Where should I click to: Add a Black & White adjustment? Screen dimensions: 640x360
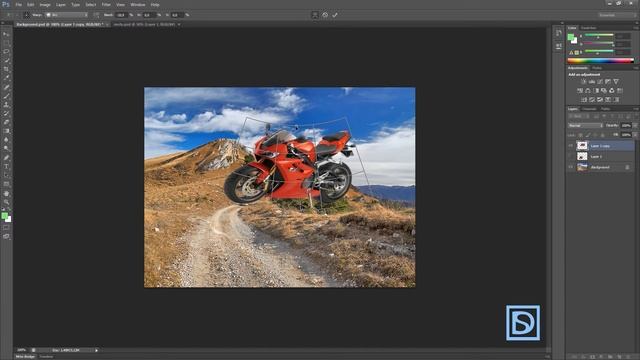tap(596, 91)
